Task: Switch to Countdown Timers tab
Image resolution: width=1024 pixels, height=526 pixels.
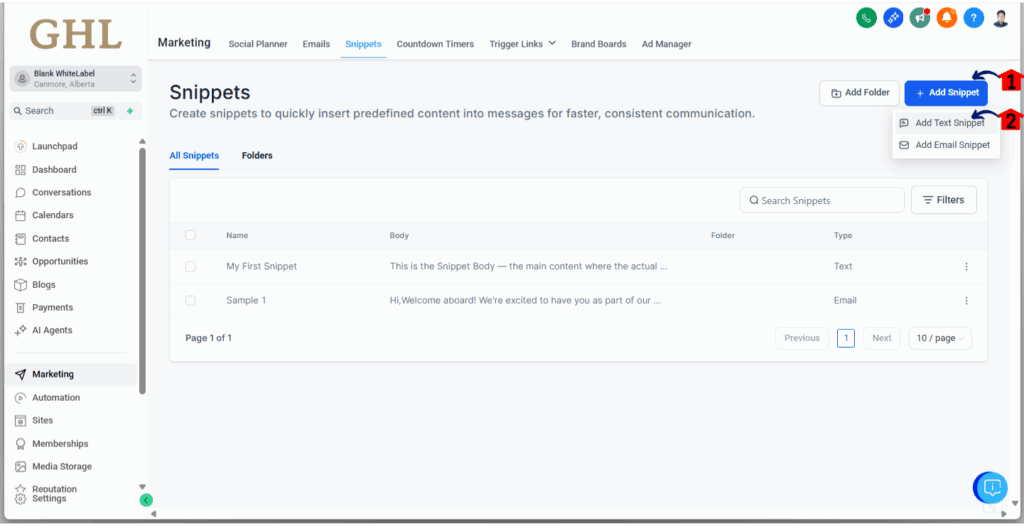Action: point(435,44)
